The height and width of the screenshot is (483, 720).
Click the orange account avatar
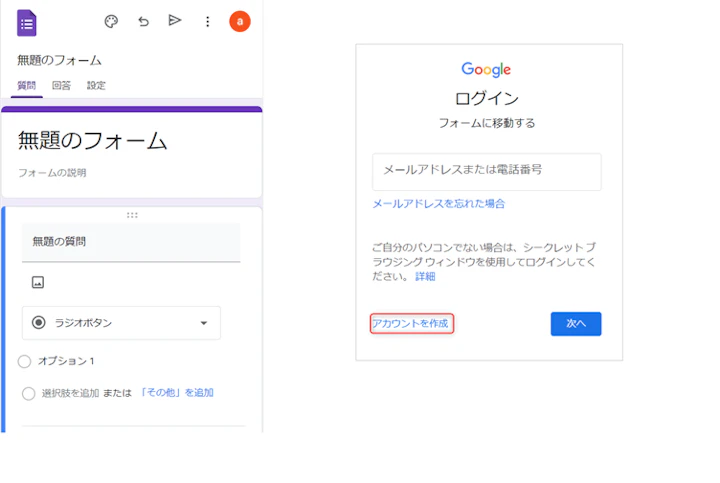click(x=240, y=21)
